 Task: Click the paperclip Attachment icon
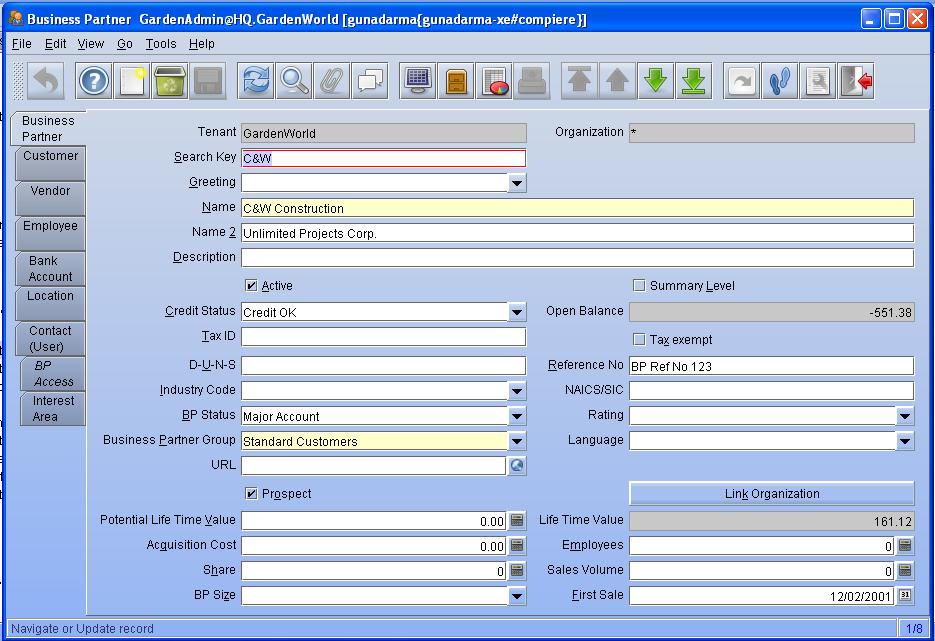click(x=332, y=80)
